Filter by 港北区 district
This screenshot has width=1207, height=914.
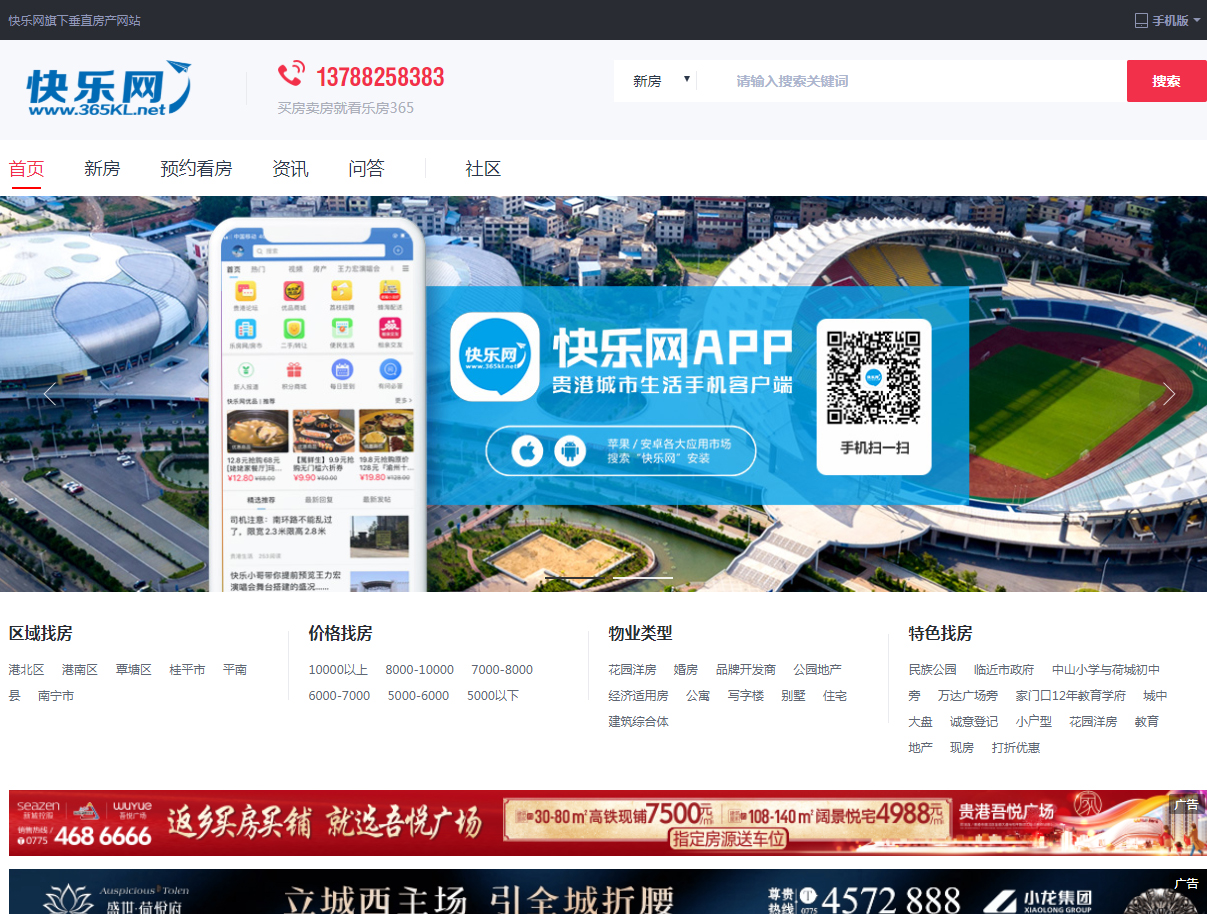click(x=27, y=669)
